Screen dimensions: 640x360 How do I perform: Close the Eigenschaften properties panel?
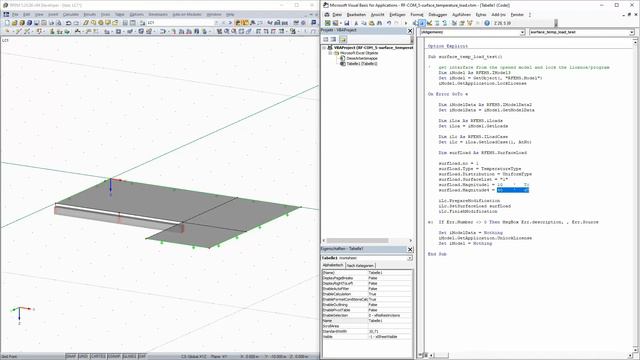tap(410, 249)
